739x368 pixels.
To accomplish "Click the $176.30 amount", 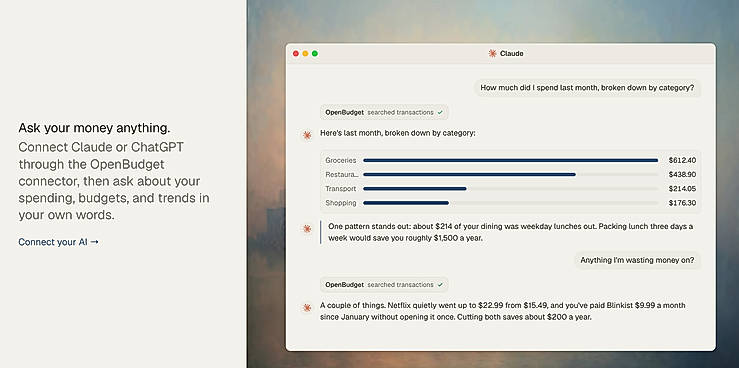I will 682,203.
